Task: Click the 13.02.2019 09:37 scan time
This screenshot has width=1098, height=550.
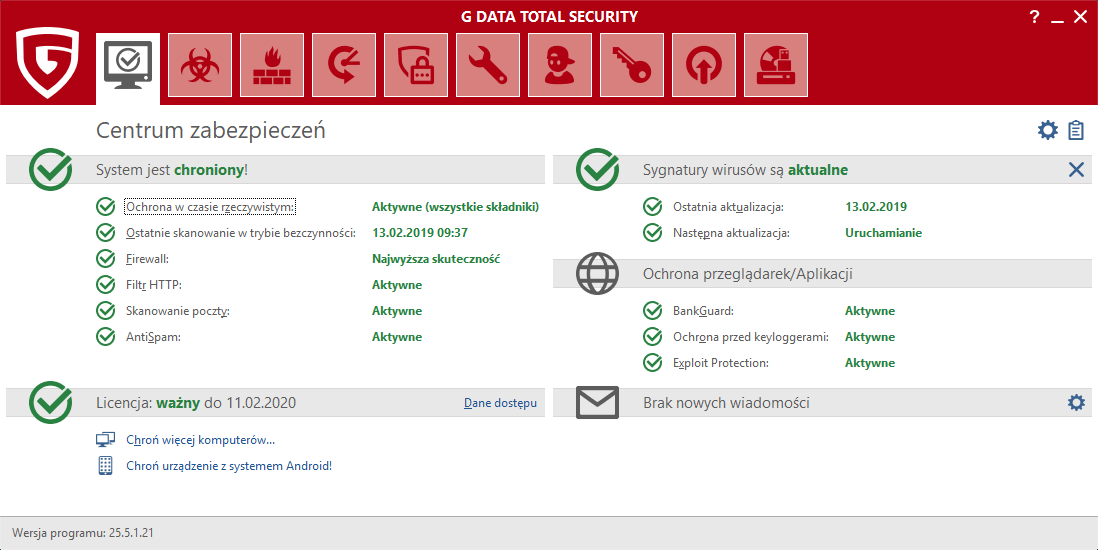Action: 420,233
